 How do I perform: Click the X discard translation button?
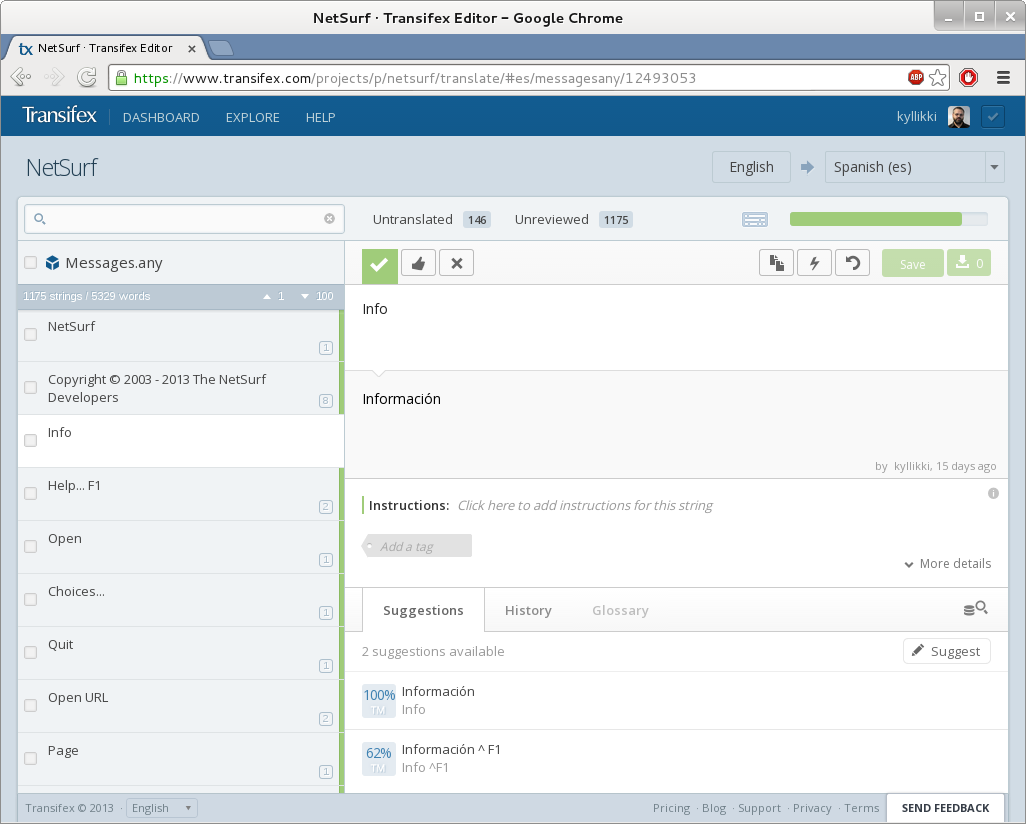click(x=457, y=263)
